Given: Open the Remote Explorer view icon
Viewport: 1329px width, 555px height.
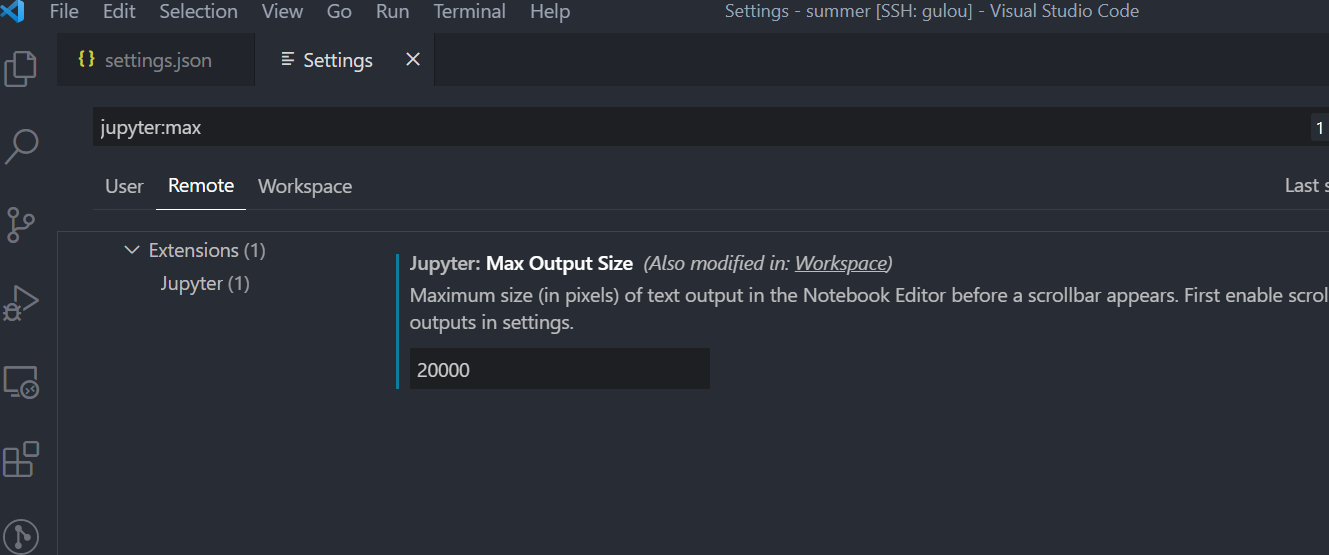Looking at the screenshot, I should [x=21, y=381].
